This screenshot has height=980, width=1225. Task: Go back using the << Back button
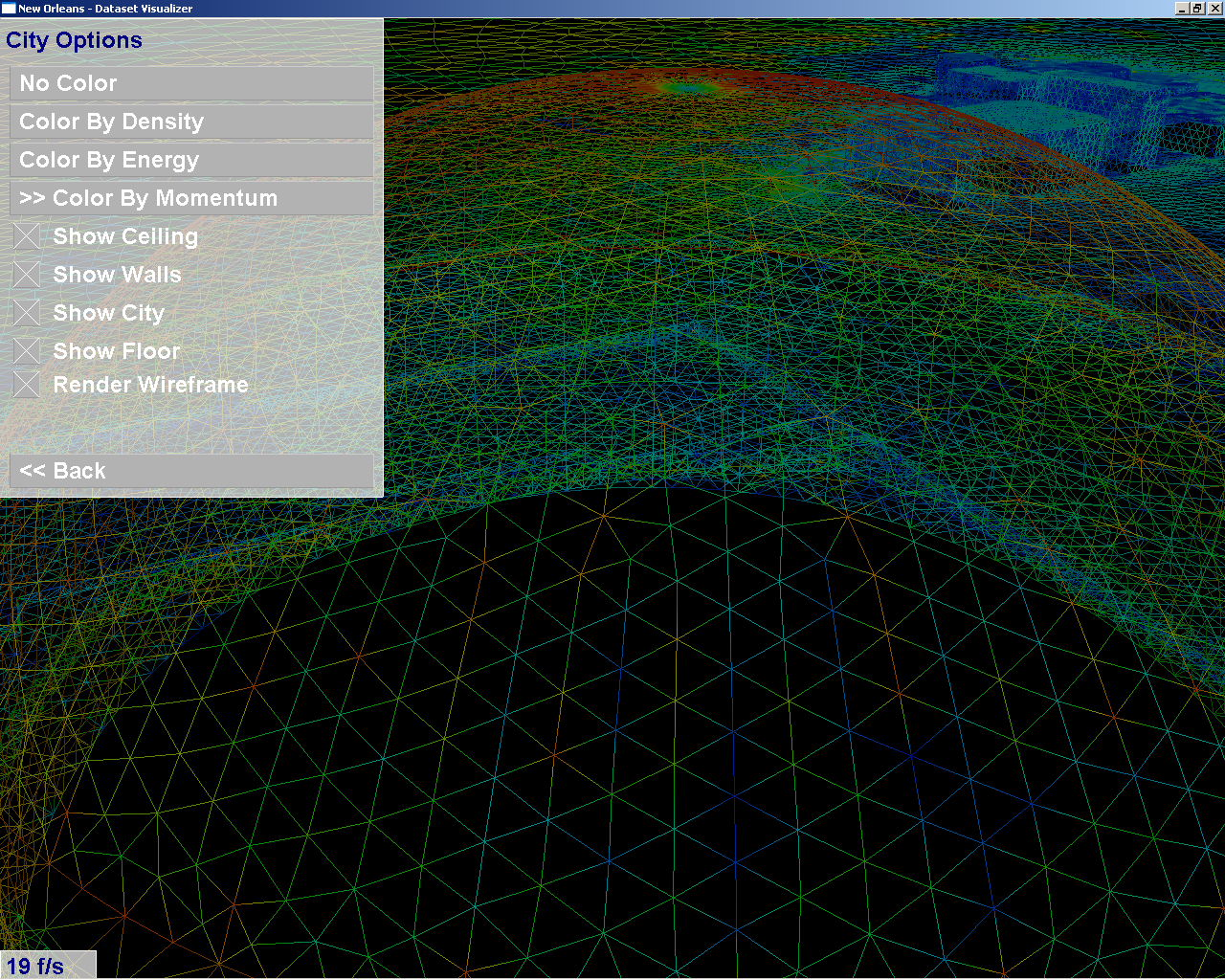[x=191, y=471]
